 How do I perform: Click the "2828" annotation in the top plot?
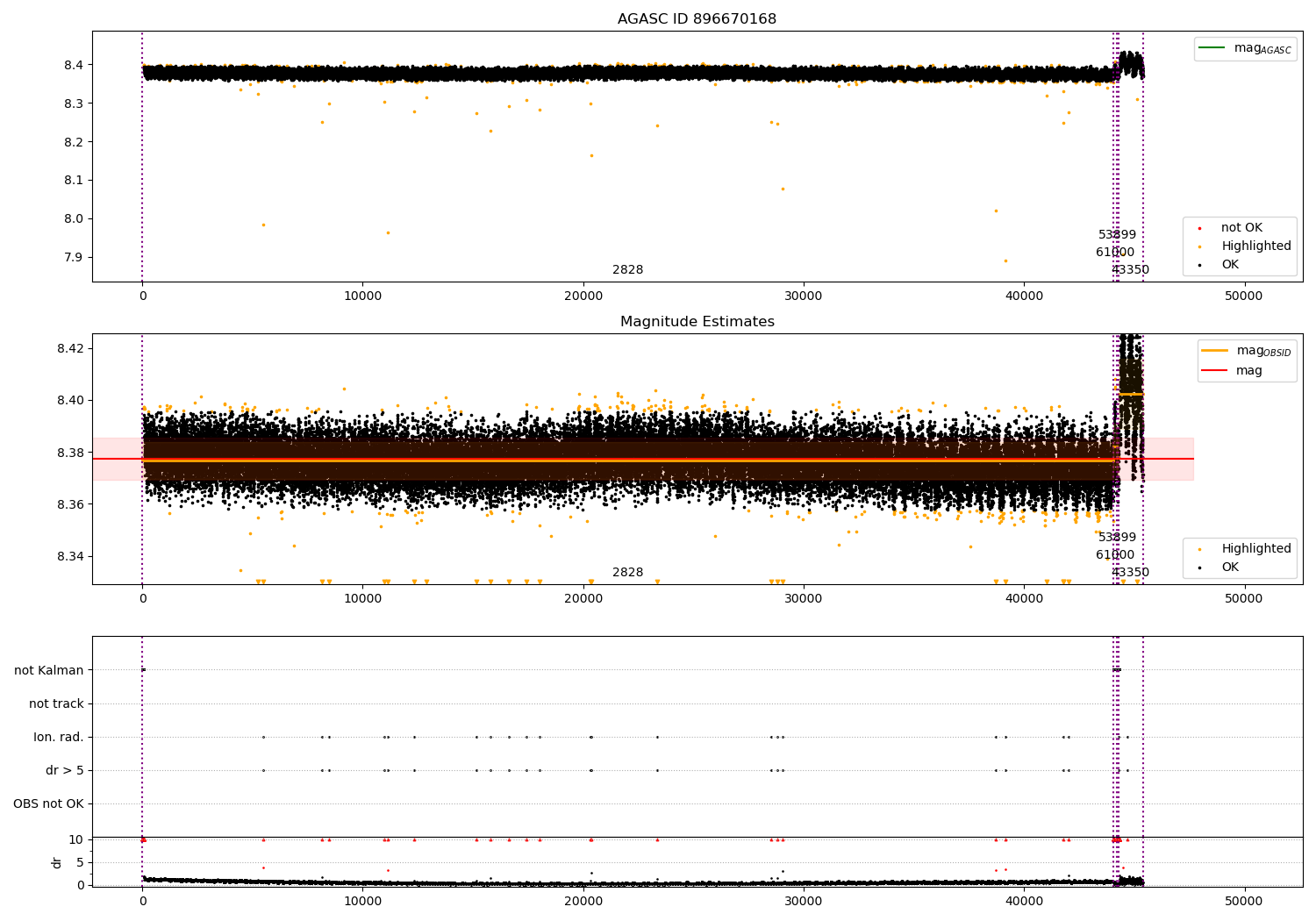[x=627, y=270]
